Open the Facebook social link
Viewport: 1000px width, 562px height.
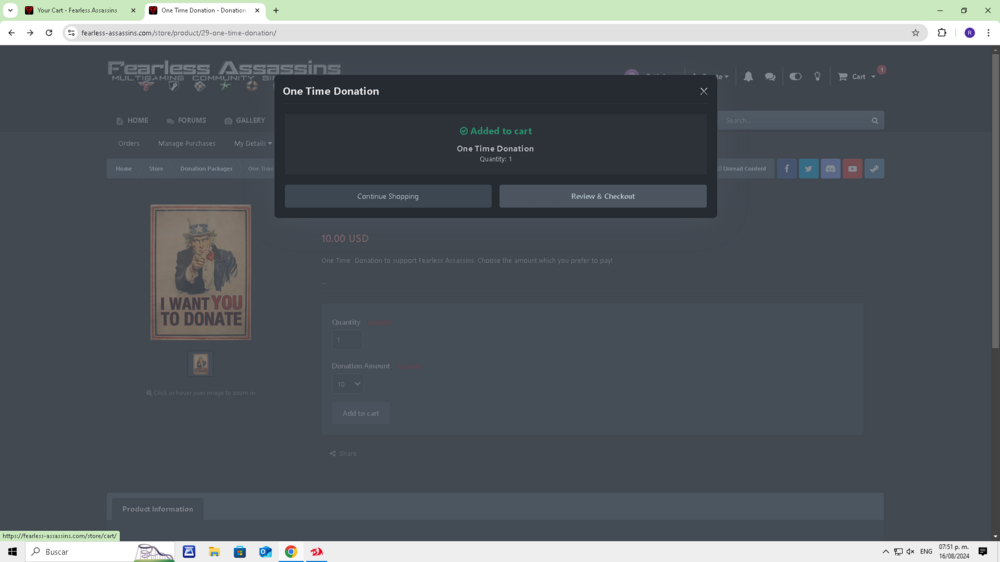coord(786,168)
